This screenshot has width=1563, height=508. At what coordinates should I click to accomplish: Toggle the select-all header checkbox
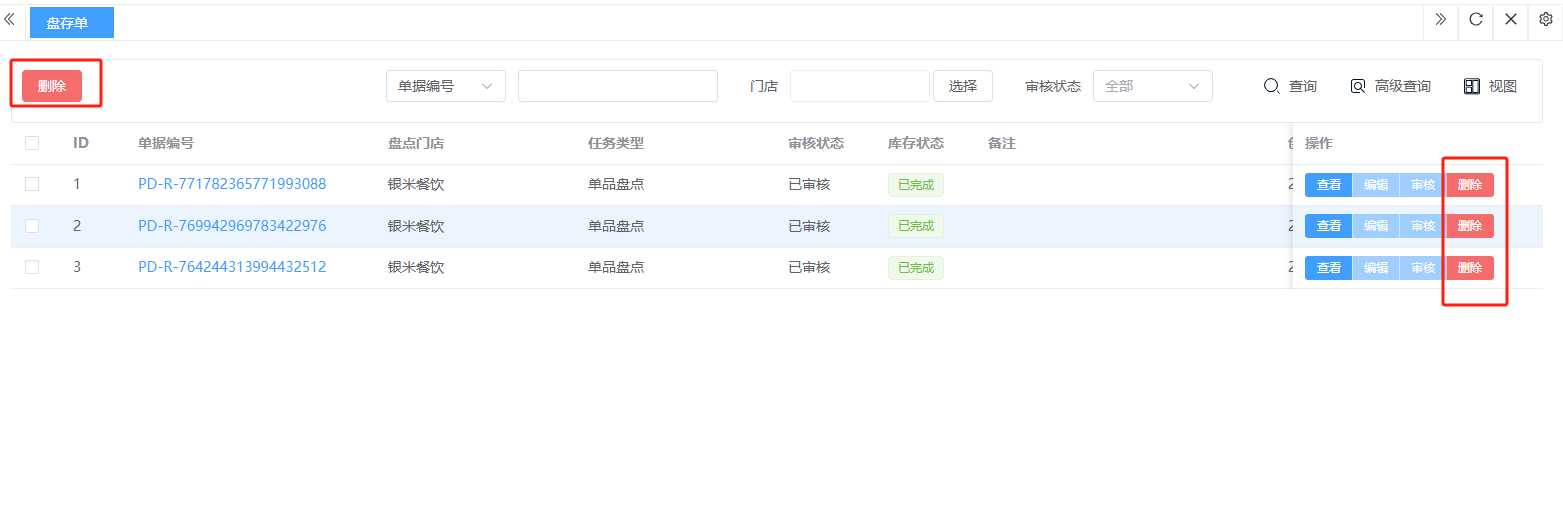tap(32, 143)
